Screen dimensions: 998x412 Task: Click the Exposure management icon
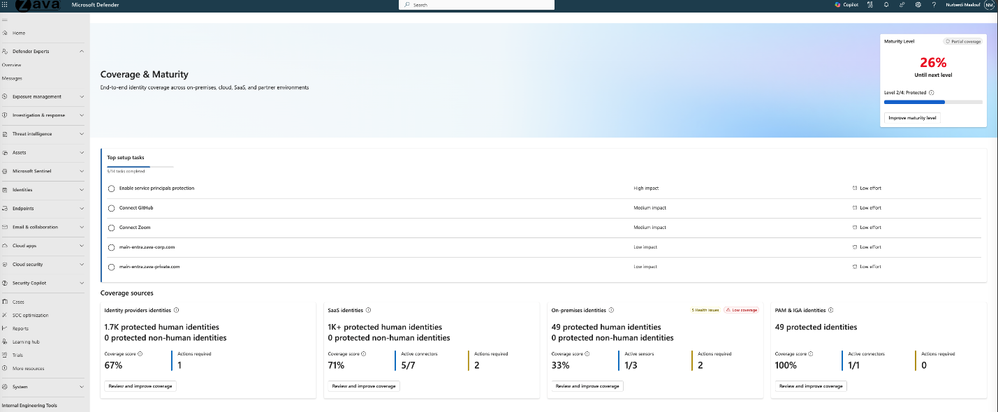click(x=5, y=97)
